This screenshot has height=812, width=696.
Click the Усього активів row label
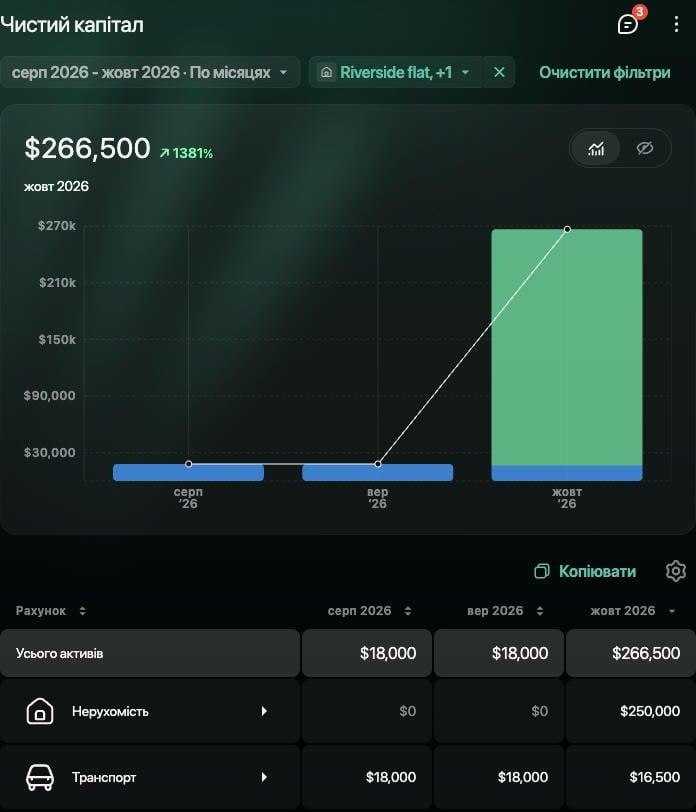pyautogui.click(x=60, y=653)
